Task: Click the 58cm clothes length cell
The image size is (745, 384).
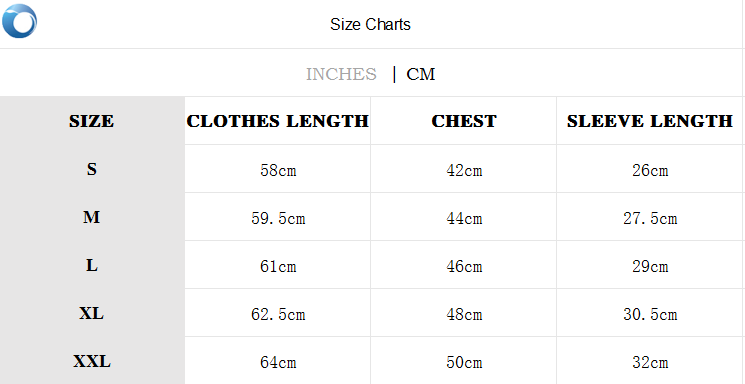Action: [278, 170]
